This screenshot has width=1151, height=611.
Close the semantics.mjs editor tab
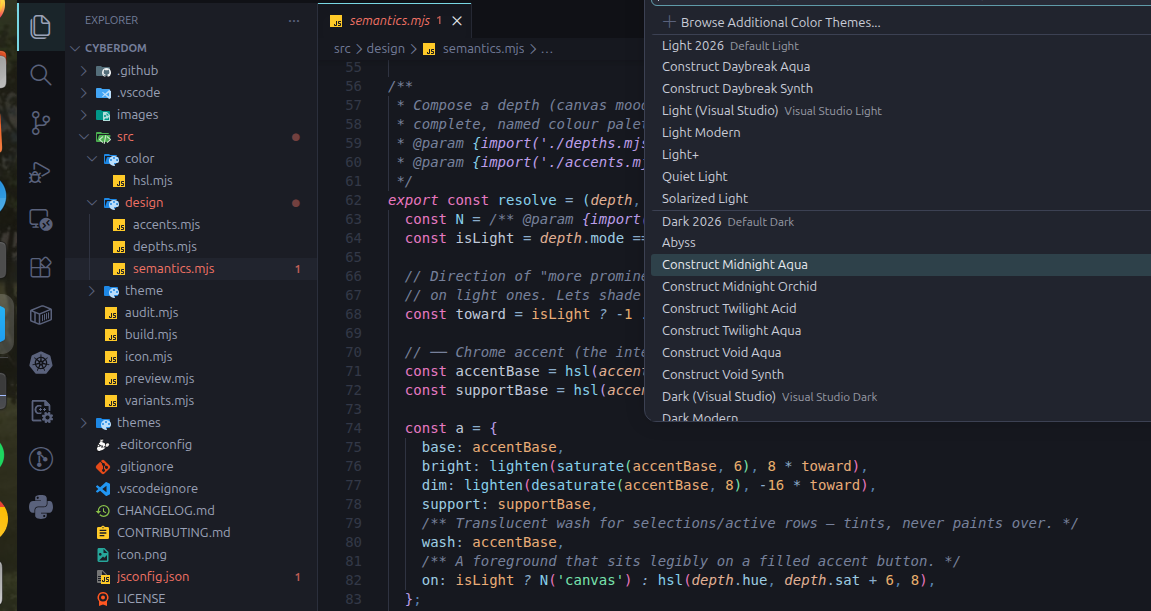[457, 21]
